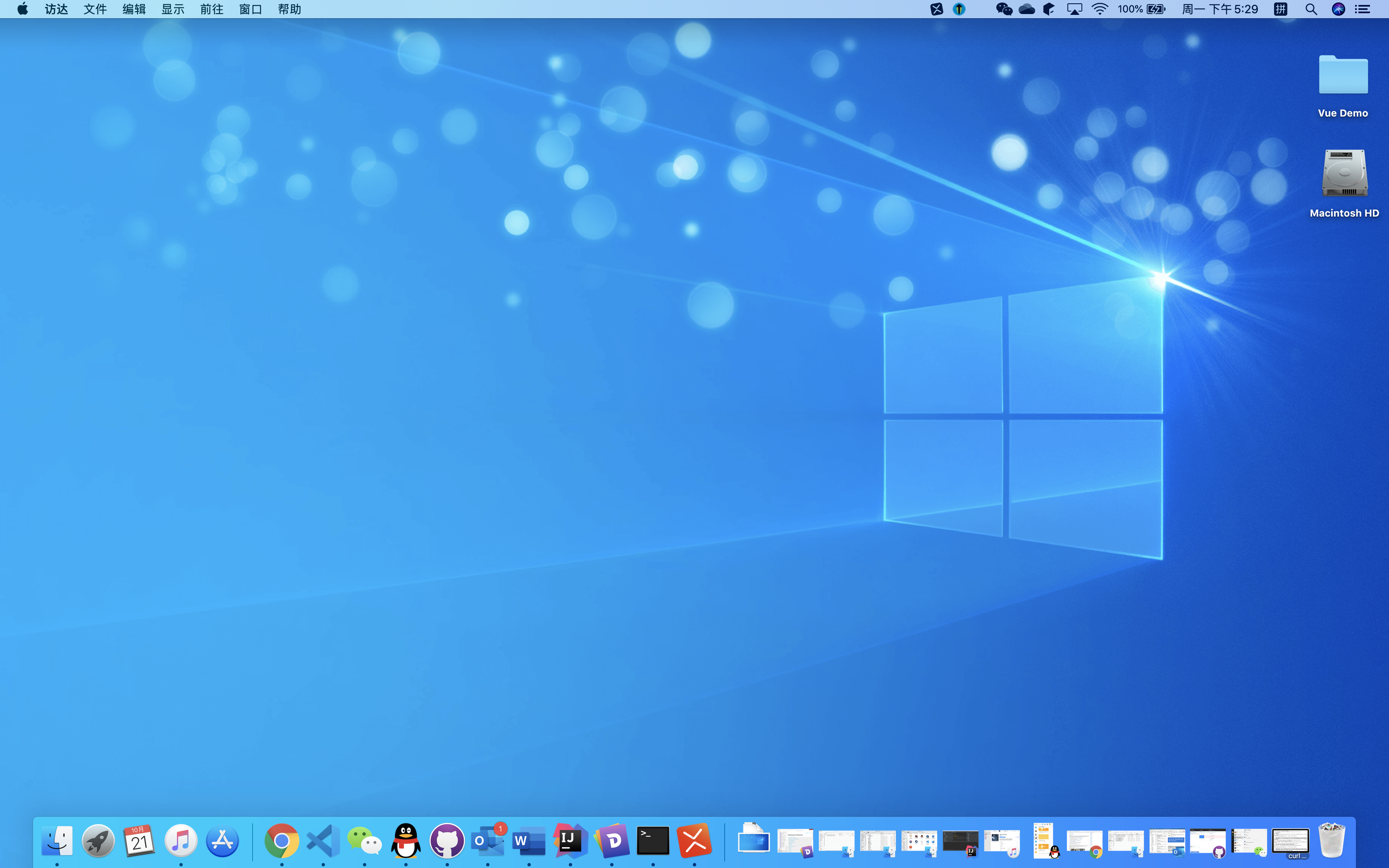Switch input method via 拼 icon
1389x868 pixels.
pyautogui.click(x=1281, y=9)
